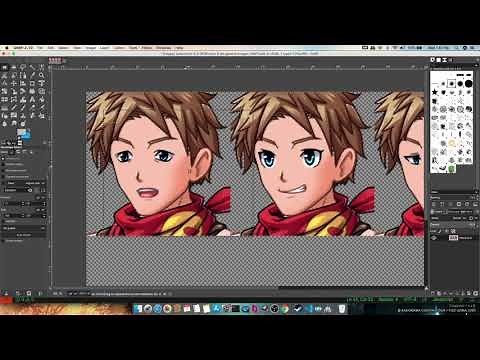Open the blue background color swatch
This screenshot has height=360, width=480.
(29, 136)
